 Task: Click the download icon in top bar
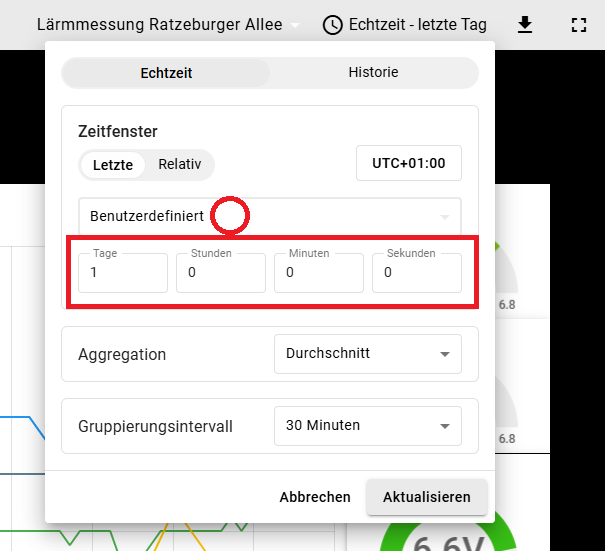tap(526, 25)
